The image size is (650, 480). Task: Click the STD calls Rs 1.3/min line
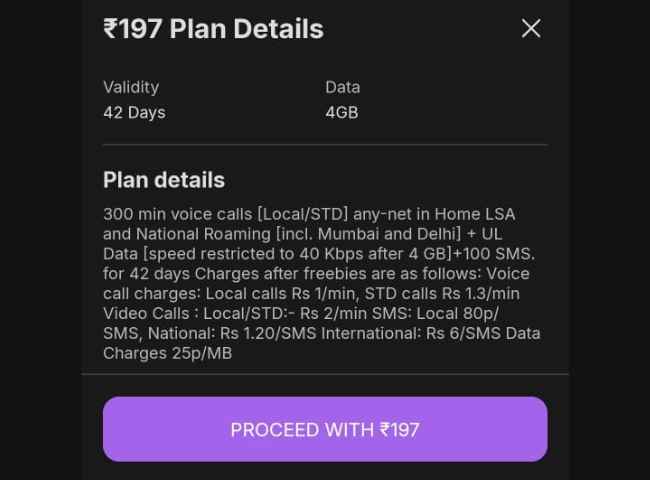click(311, 293)
